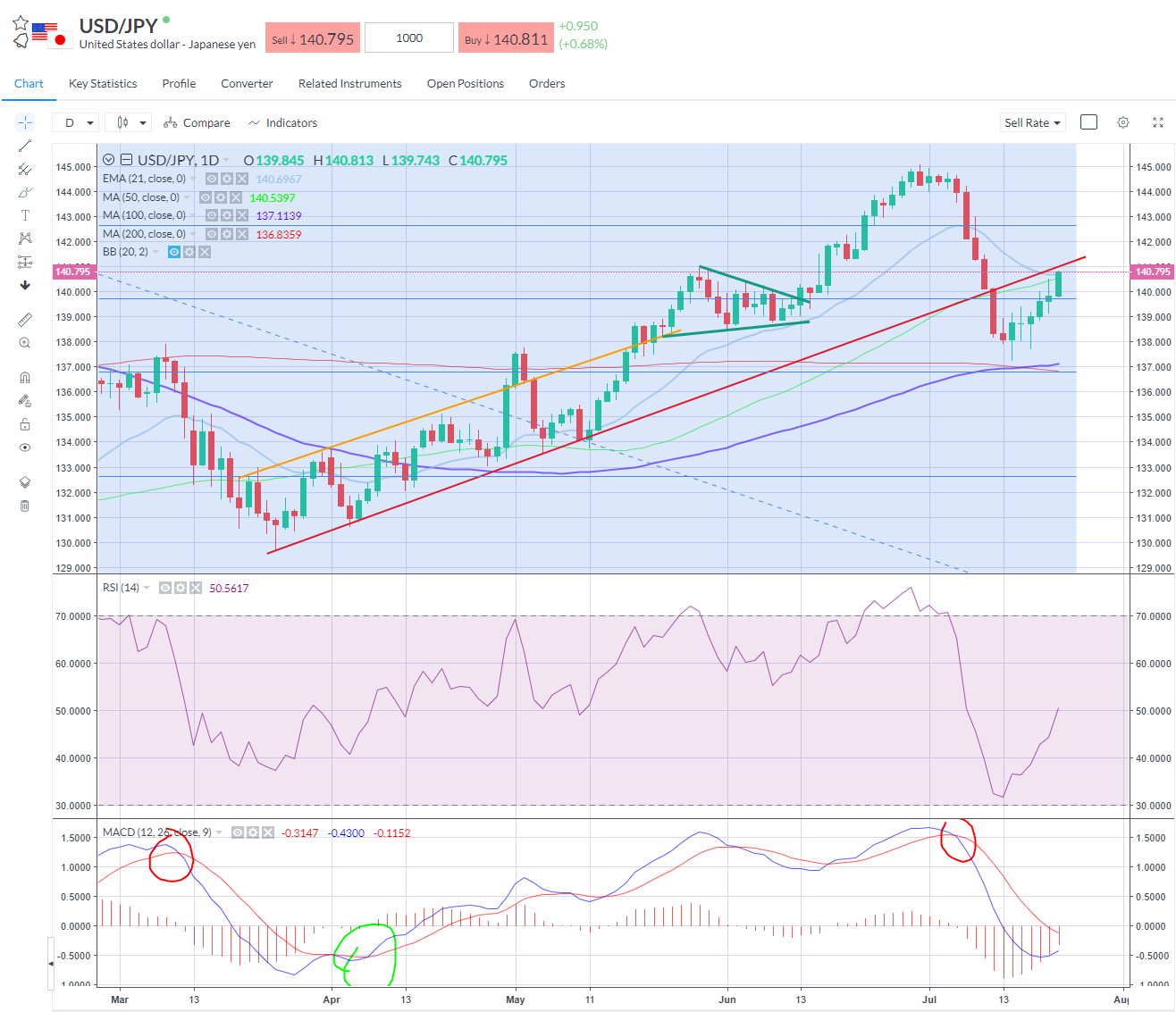The image size is (1176, 1012).
Task: Click the chart color square next to Sell Rate
Action: click(x=1088, y=122)
